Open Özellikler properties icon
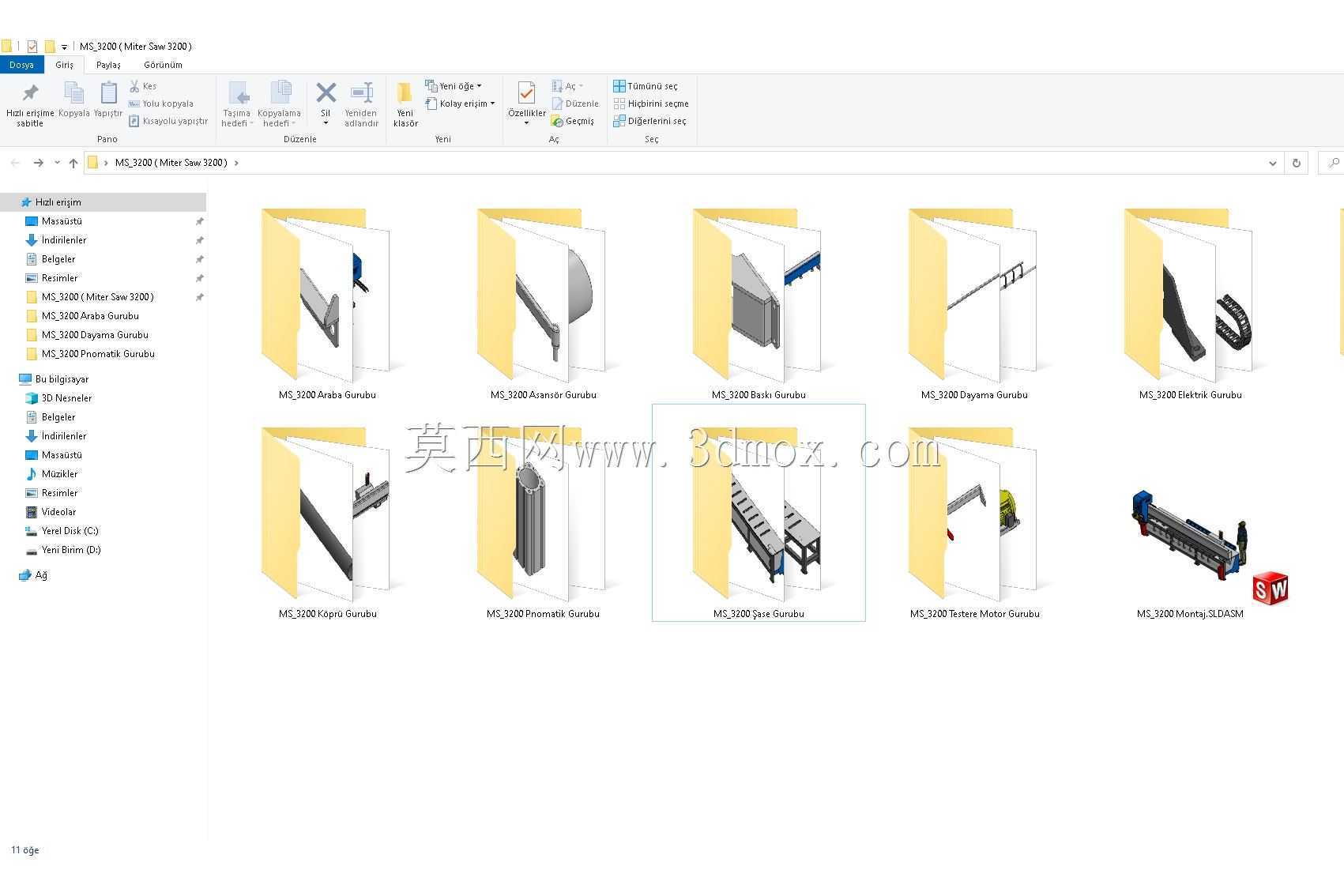This screenshot has height=896, width=1344. coord(526,93)
